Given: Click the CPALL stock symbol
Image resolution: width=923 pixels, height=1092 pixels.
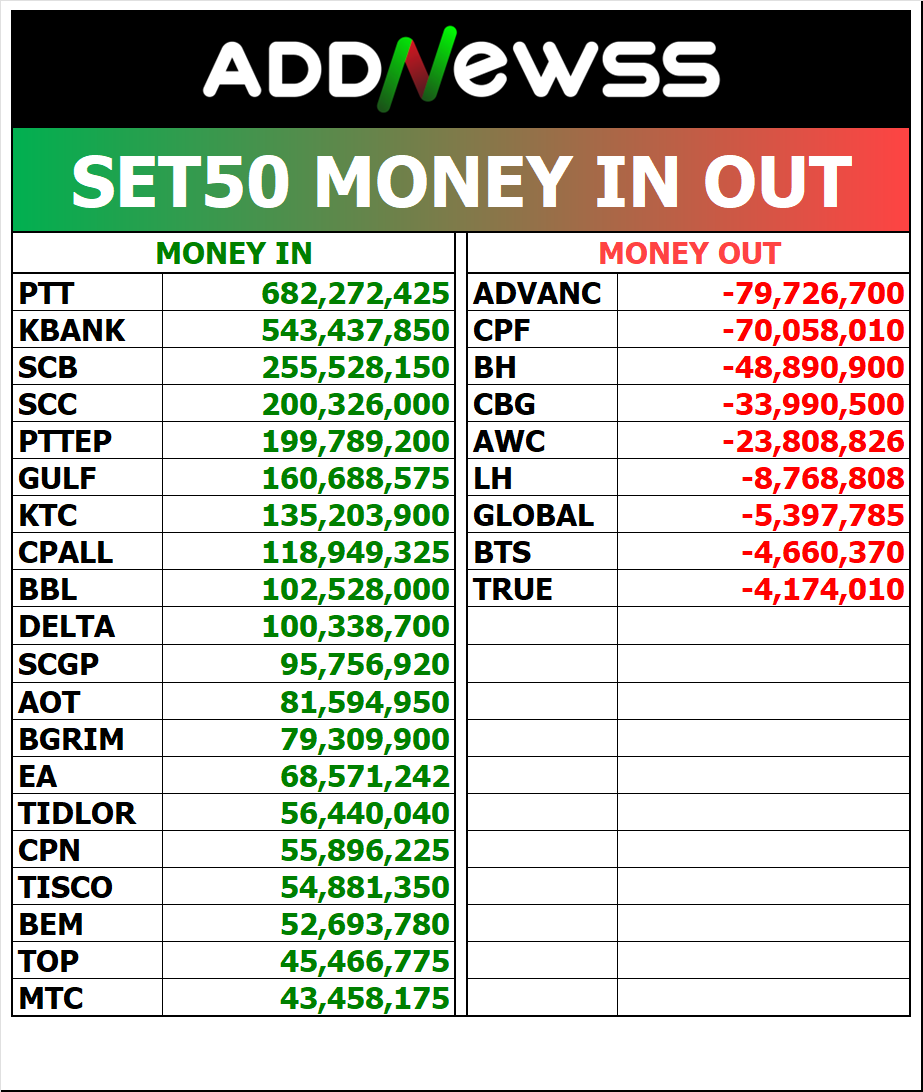Looking at the screenshot, I should (66, 553).
